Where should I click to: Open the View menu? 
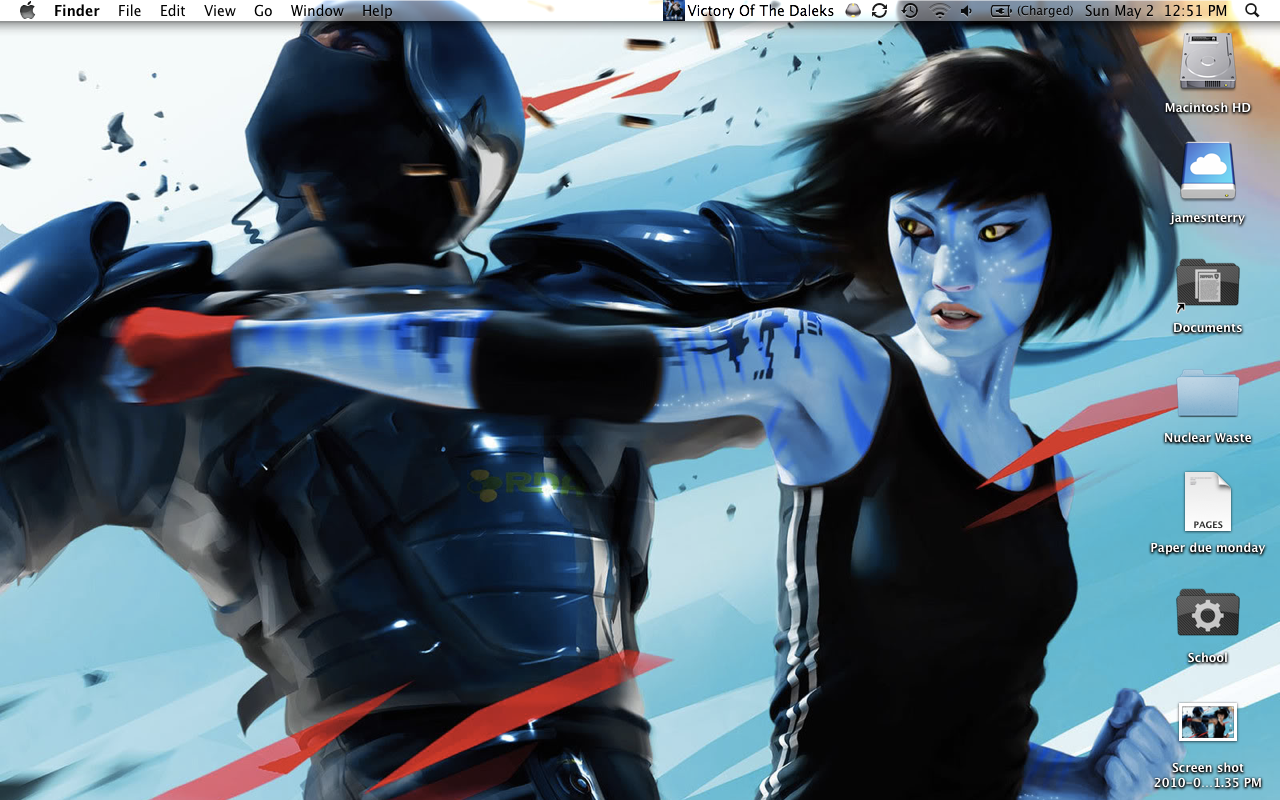point(220,11)
